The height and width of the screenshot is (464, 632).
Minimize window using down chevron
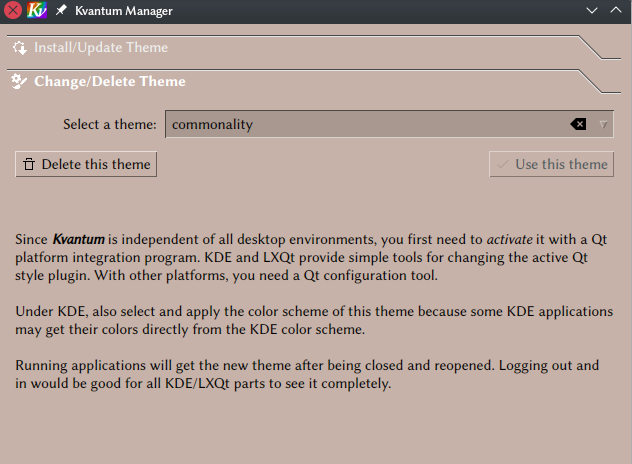(x=592, y=10)
